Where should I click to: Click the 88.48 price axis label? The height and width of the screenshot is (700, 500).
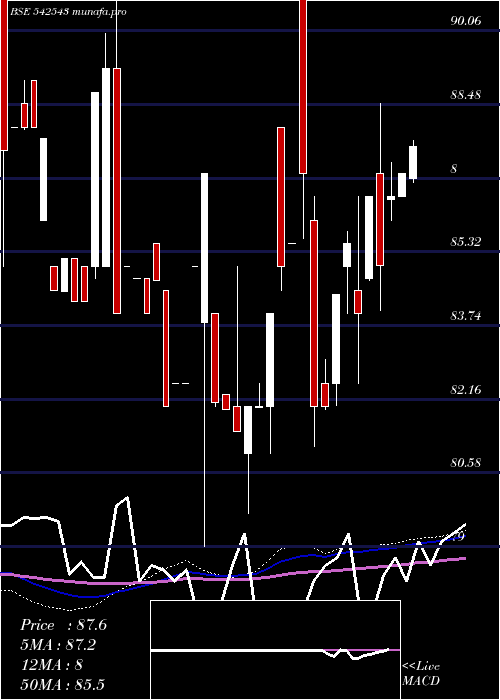[x=466, y=95]
